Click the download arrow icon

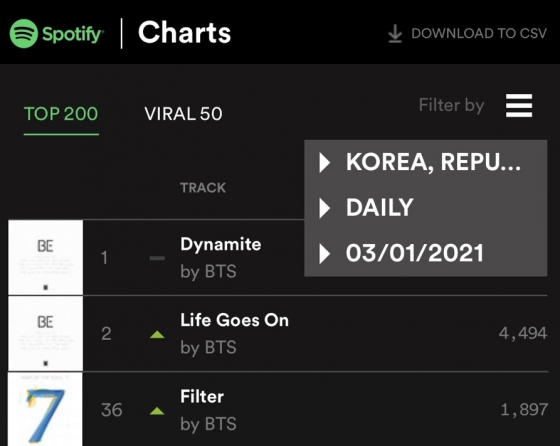[x=395, y=34]
